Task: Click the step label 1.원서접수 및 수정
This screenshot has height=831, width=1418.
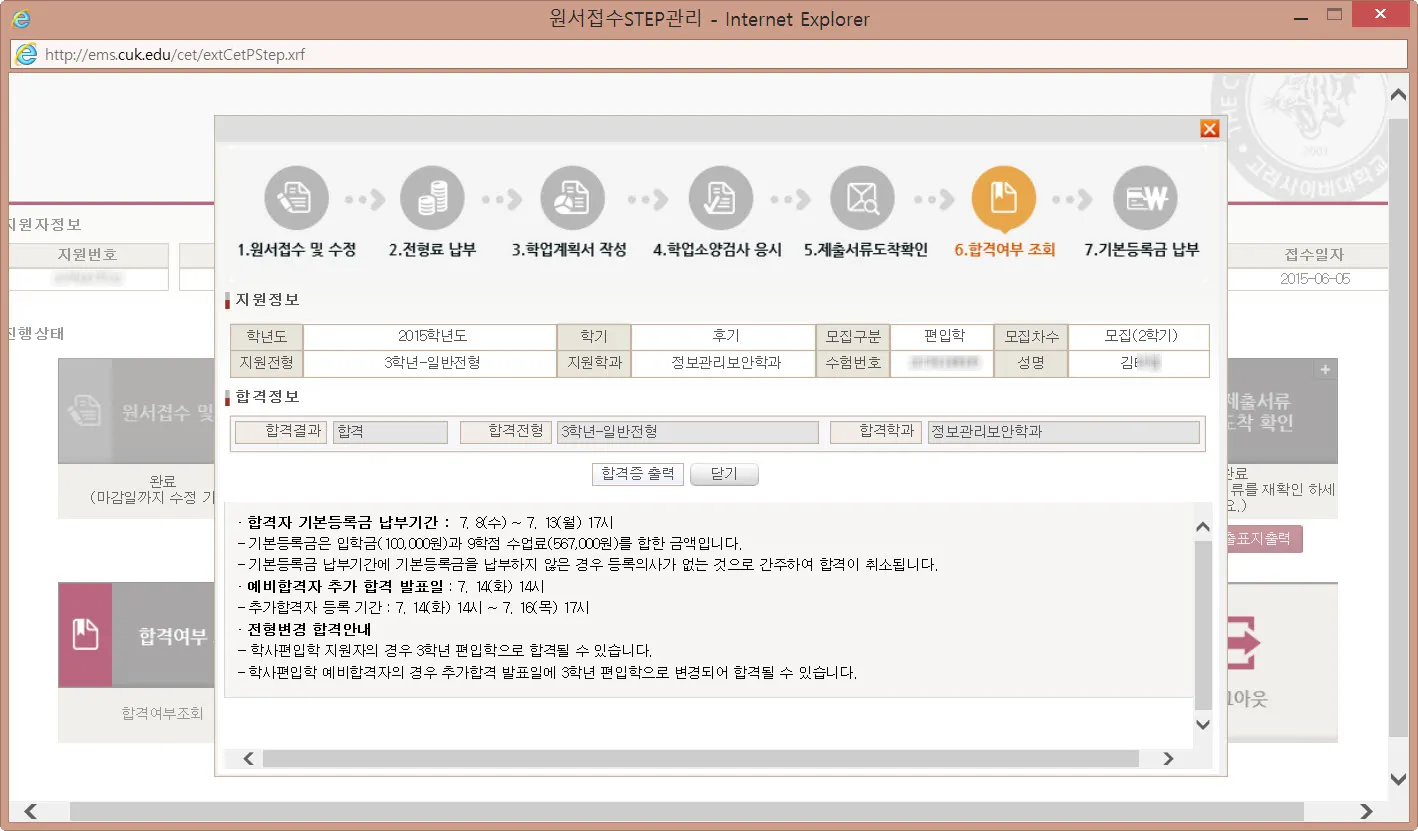Action: coord(296,250)
